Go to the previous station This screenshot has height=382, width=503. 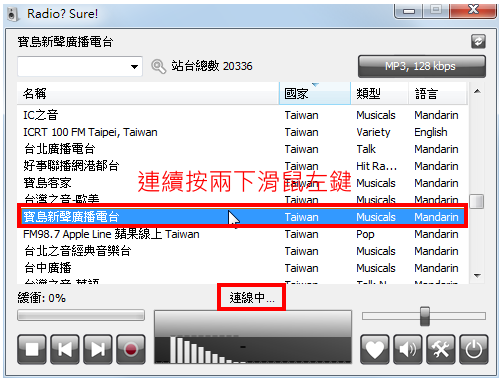(65, 349)
